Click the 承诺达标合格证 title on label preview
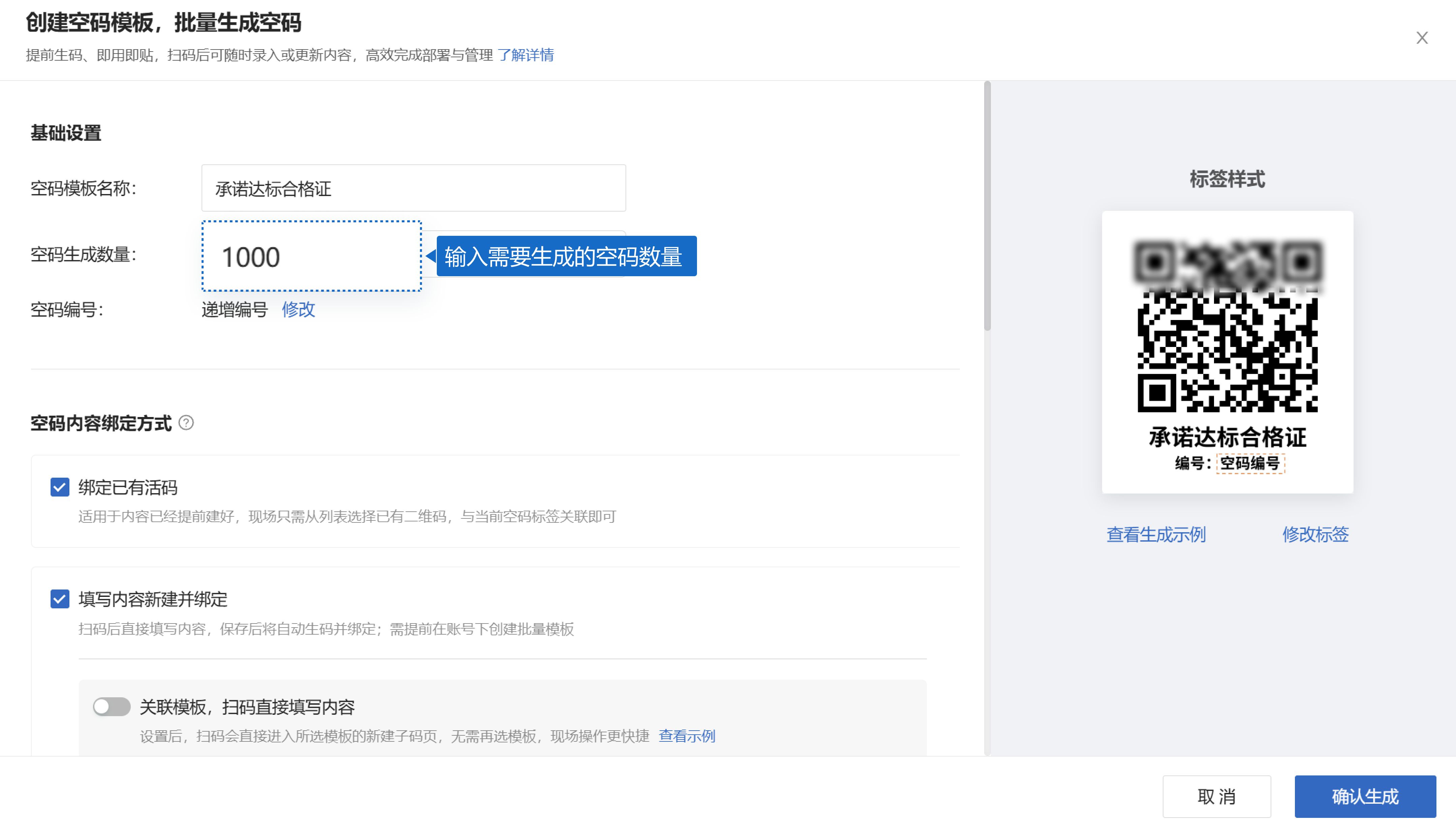The height and width of the screenshot is (830, 1456). 1227,437
